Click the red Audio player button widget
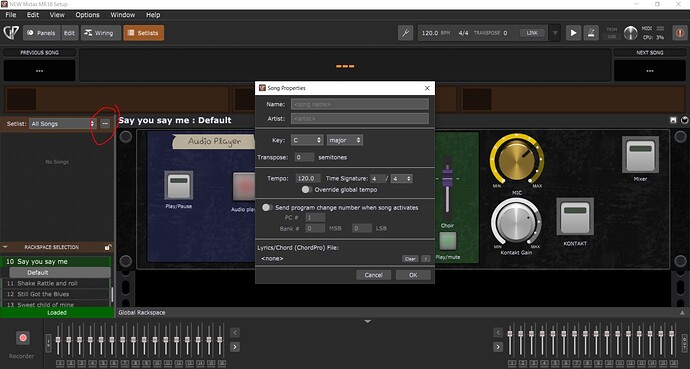The width and height of the screenshot is (690, 369). pos(244,187)
